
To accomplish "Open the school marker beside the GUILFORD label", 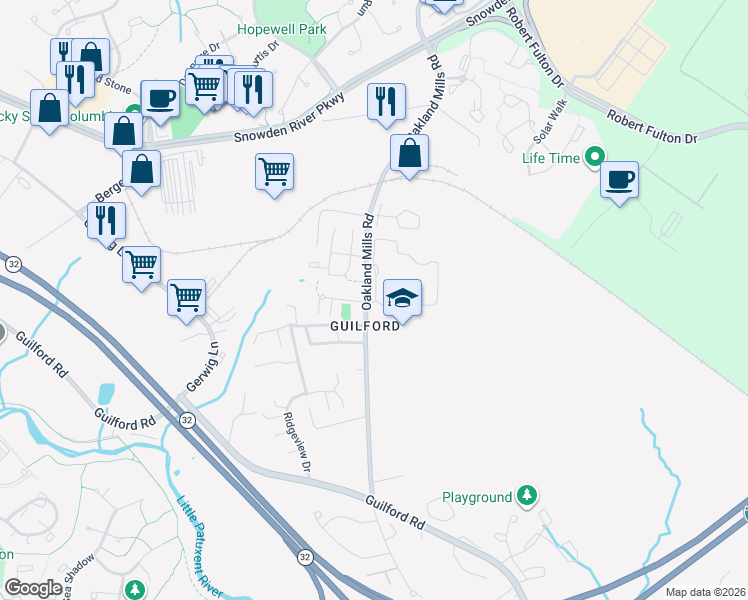I will [x=402, y=301].
